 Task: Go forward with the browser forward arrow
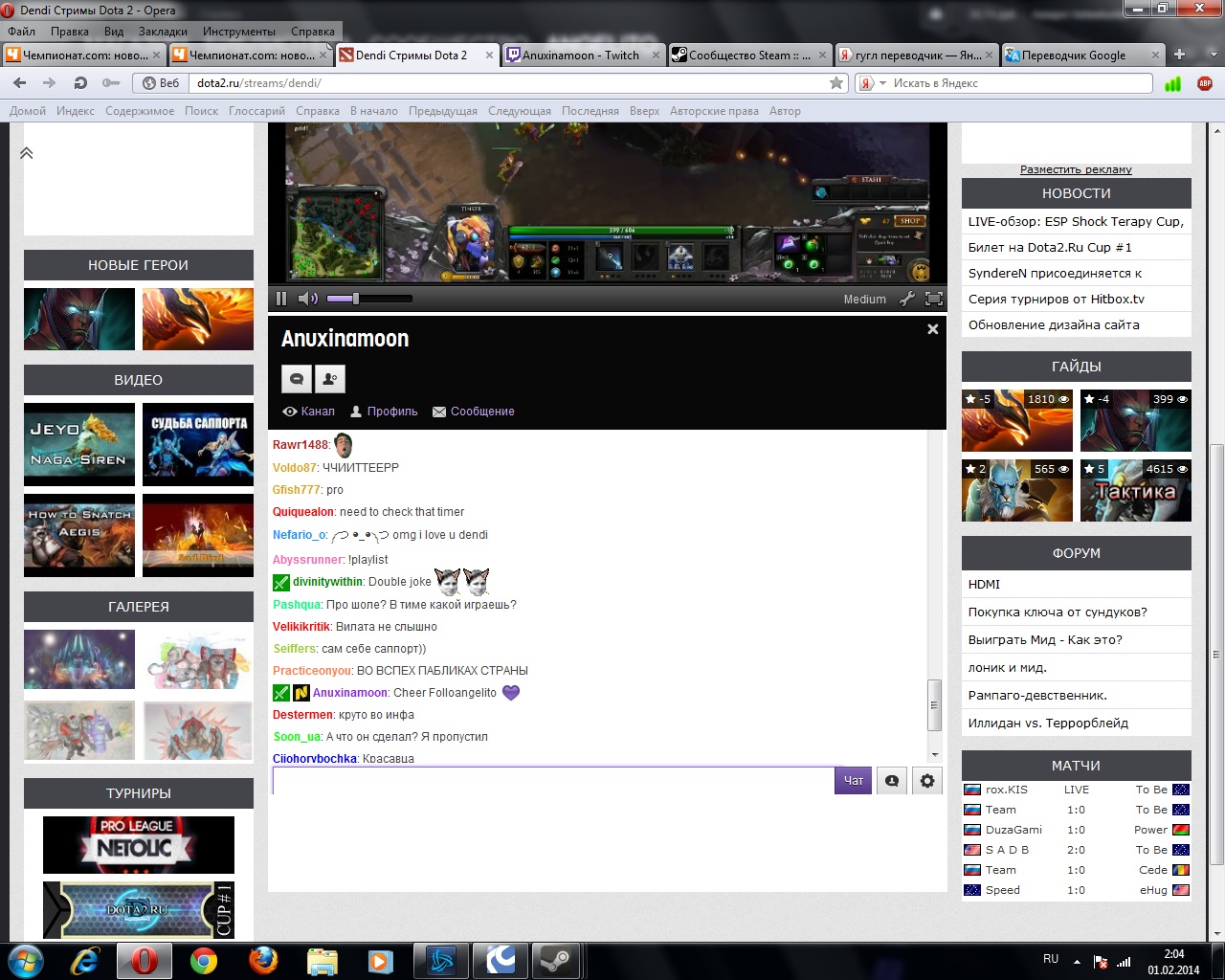tap(49, 83)
